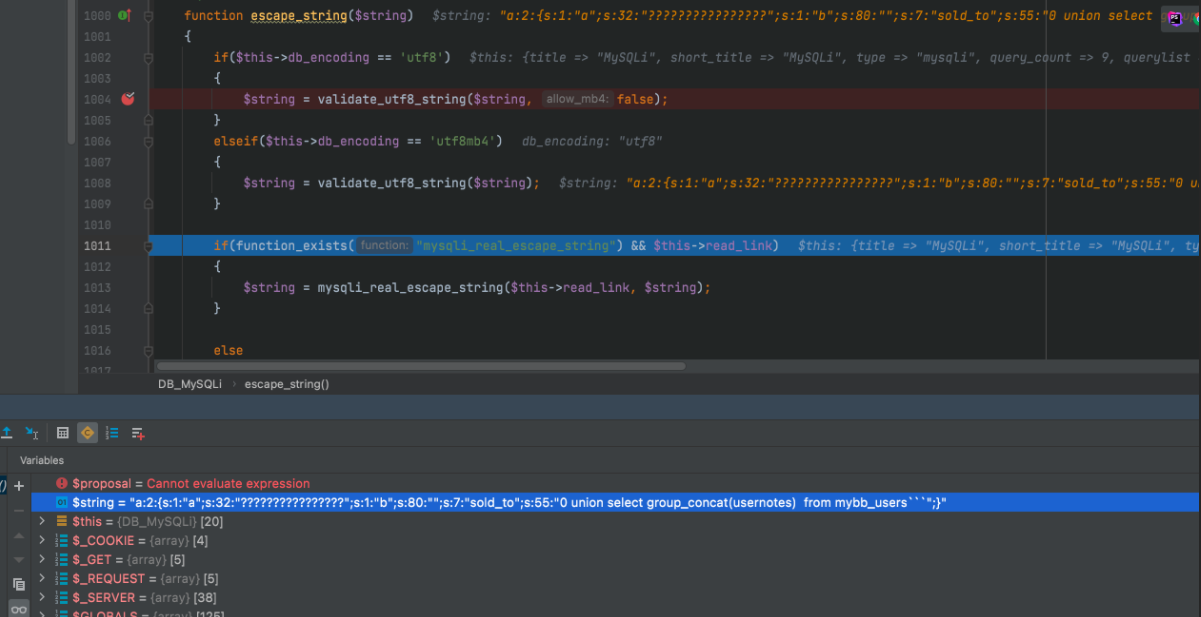Viewport: 1201px width, 617px height.
Task: Click line number 1011 in the gutter
Action: click(98, 246)
